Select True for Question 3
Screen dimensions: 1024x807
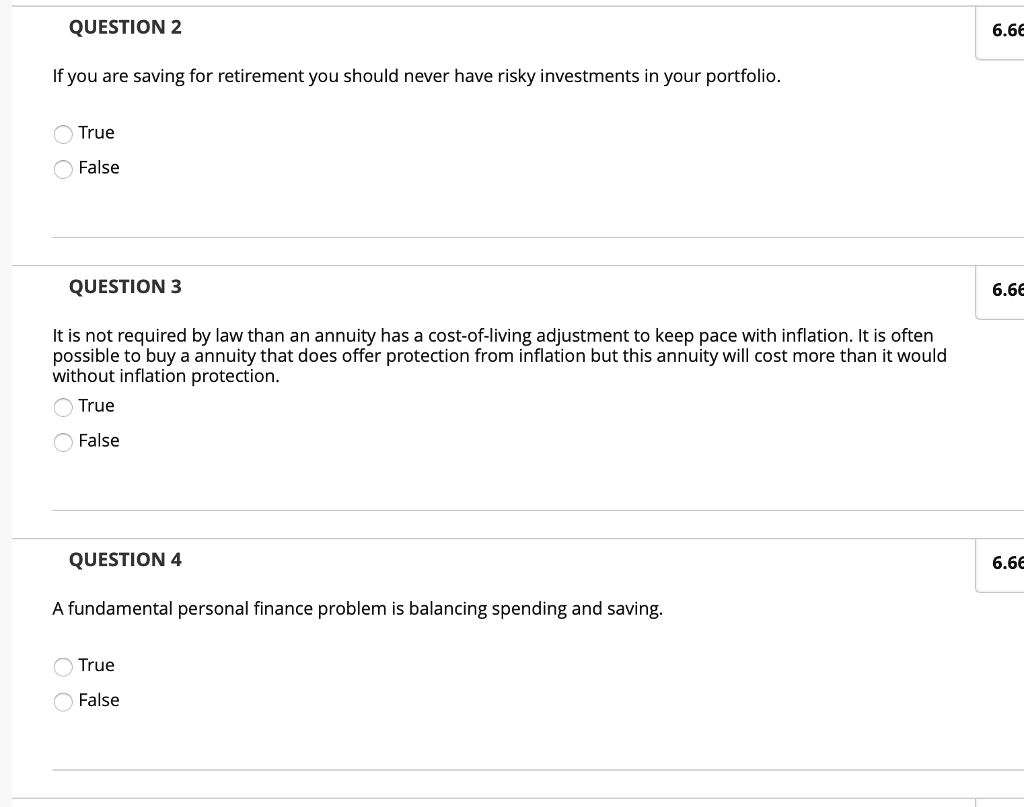click(x=63, y=406)
